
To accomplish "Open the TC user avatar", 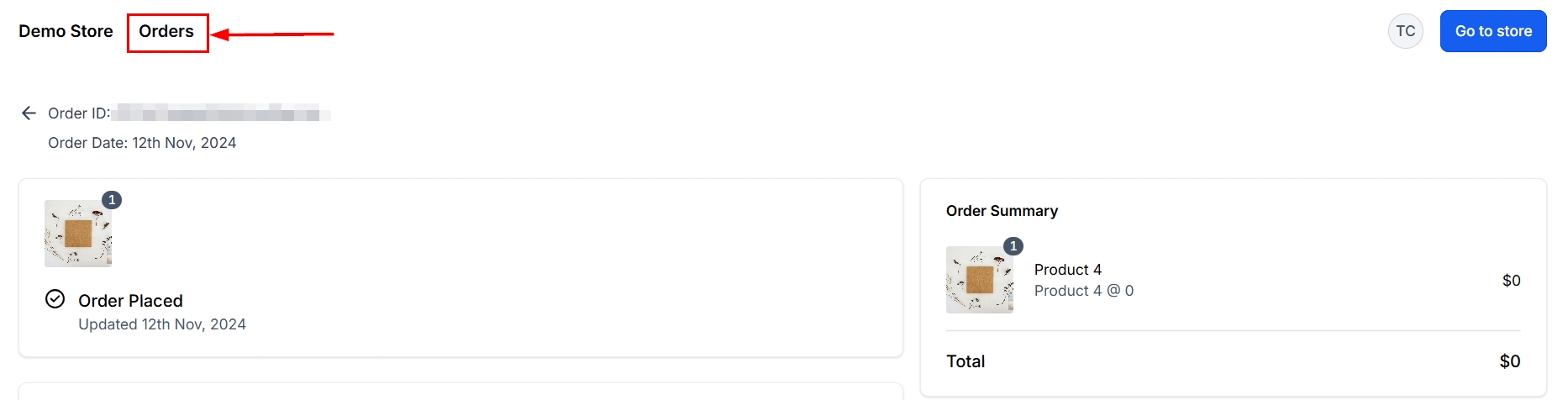I will [1405, 31].
